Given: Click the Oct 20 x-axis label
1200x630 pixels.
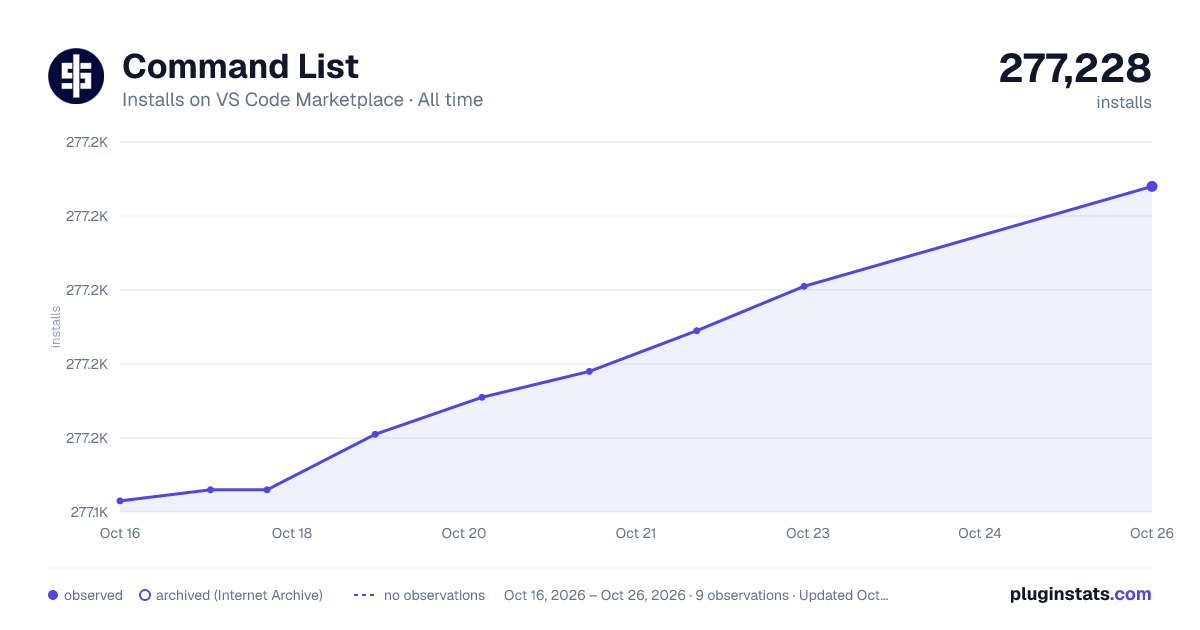Looking at the screenshot, I should tap(464, 533).
